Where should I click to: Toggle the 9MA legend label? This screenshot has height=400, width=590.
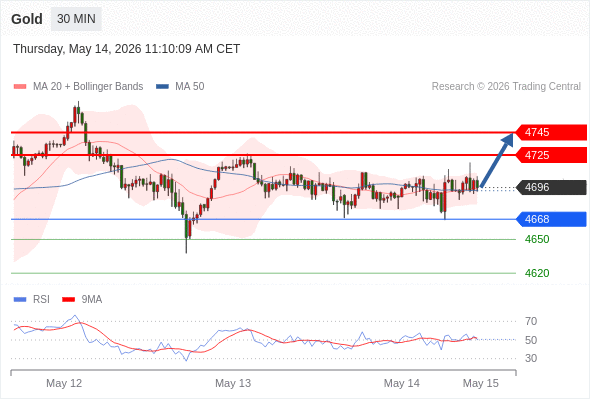click(92, 300)
